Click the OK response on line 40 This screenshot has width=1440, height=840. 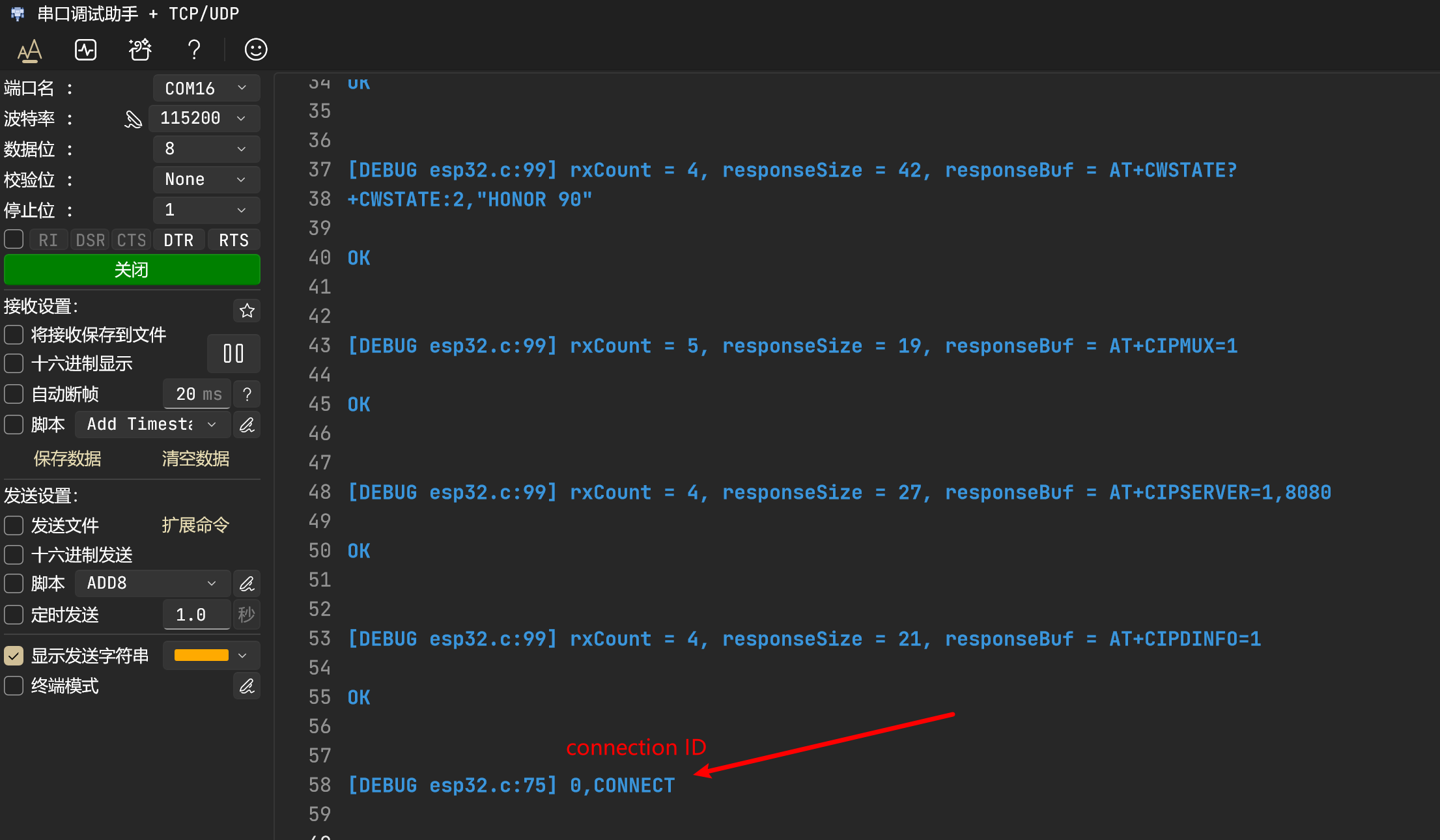[x=359, y=258]
